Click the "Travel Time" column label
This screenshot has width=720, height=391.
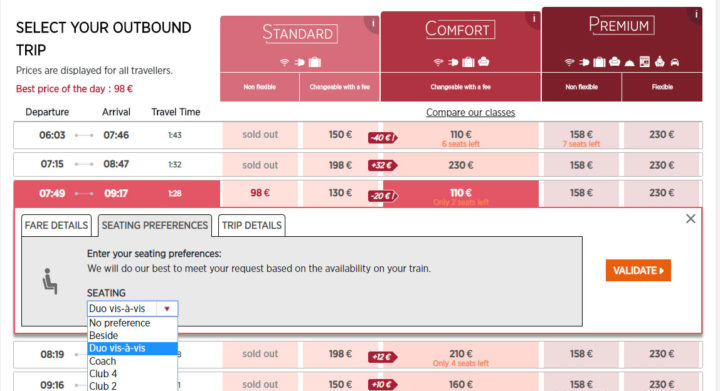(x=176, y=112)
